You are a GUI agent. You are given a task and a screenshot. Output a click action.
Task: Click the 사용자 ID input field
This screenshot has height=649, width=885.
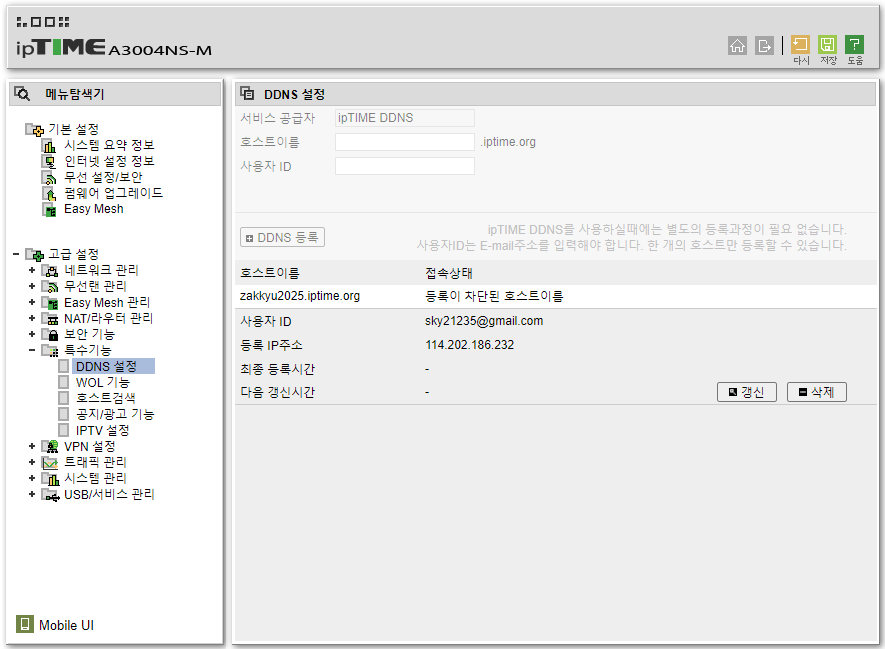pyautogui.click(x=405, y=166)
